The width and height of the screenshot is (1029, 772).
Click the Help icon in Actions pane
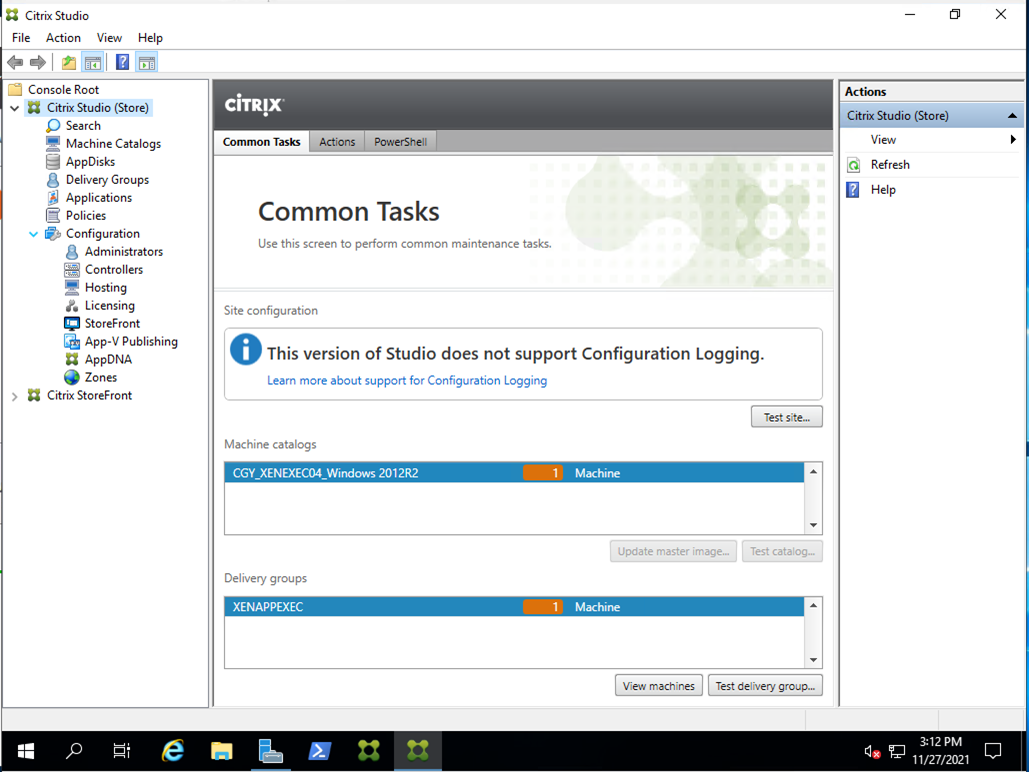pyautogui.click(x=853, y=190)
